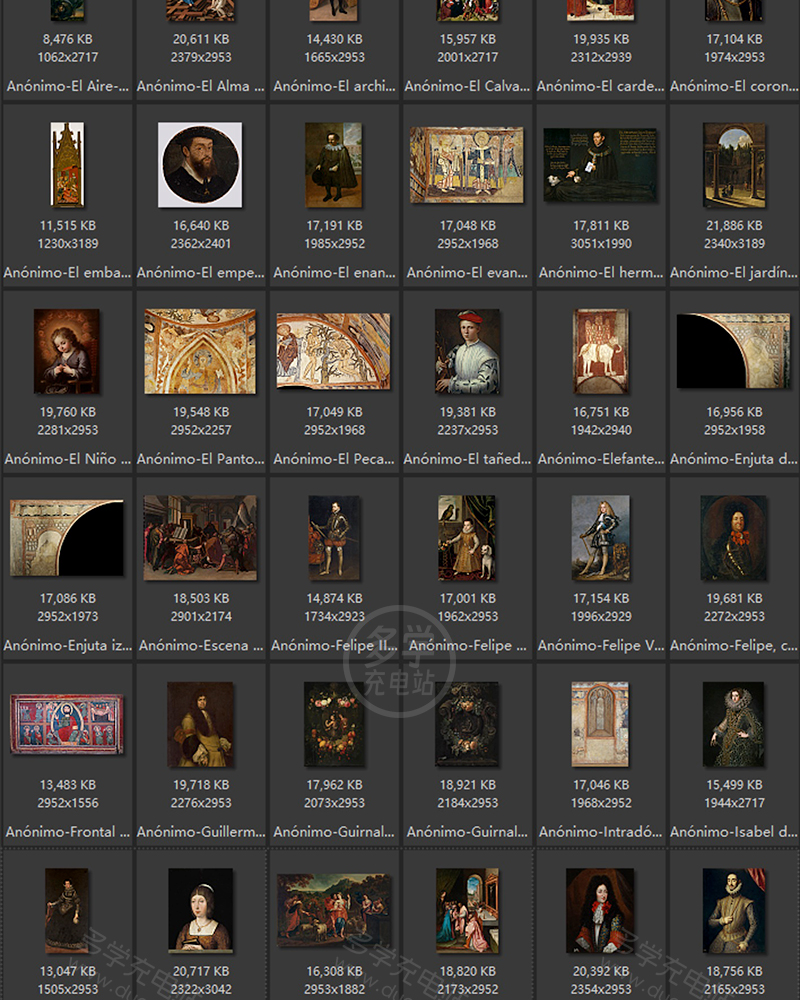Select the 17,962 KB Guirnal... flower garland thumbnail
This screenshot has height=1000, width=800.
(334, 724)
